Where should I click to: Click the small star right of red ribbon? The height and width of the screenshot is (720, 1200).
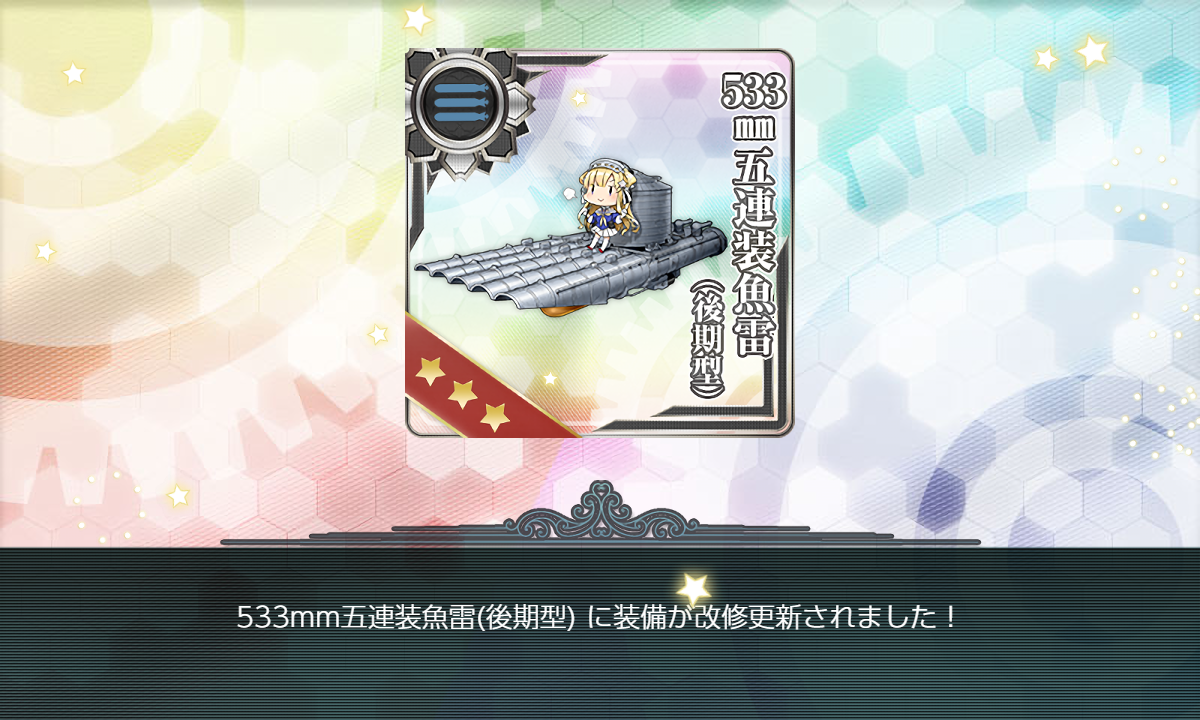[550, 378]
